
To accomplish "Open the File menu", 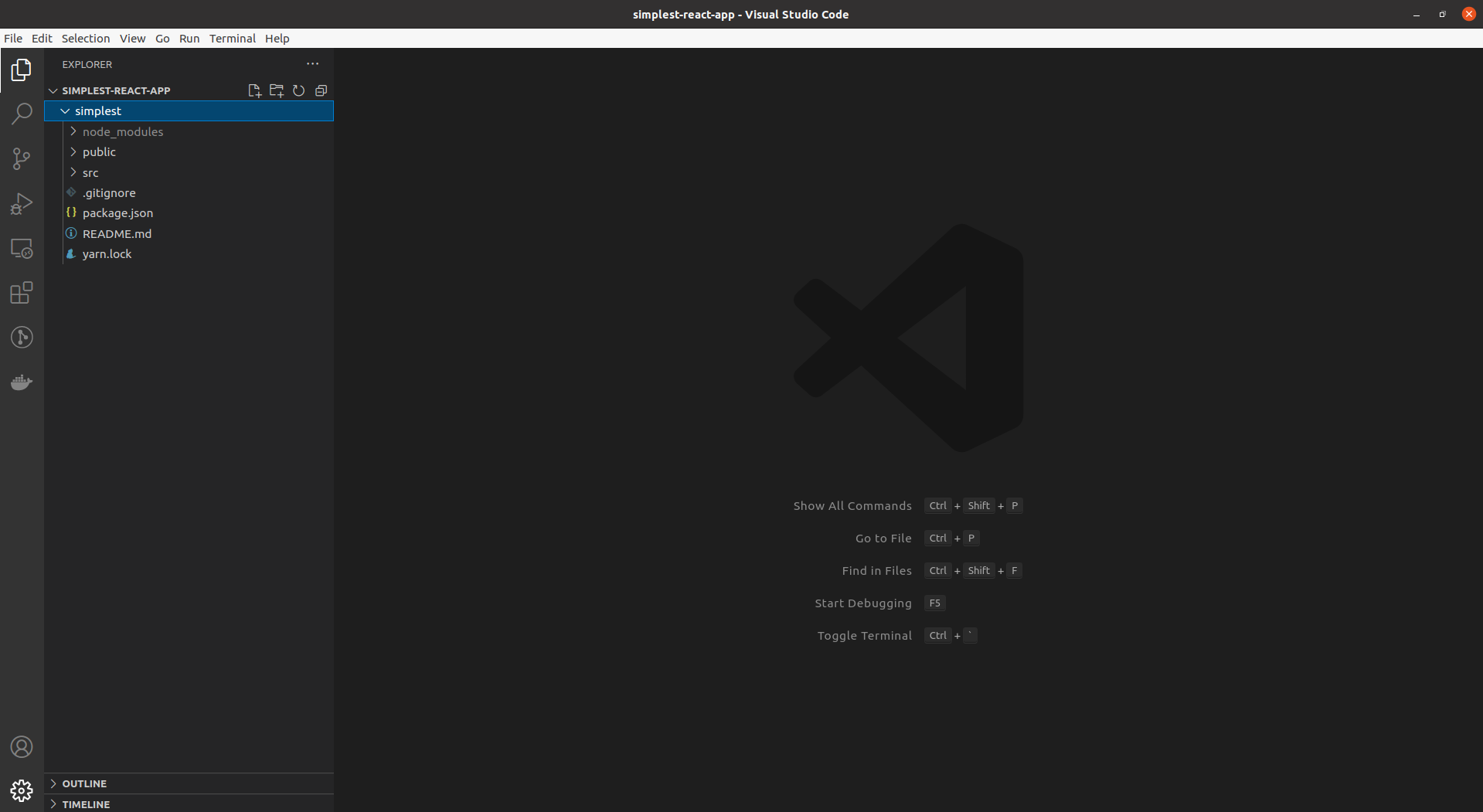I will coord(13,39).
